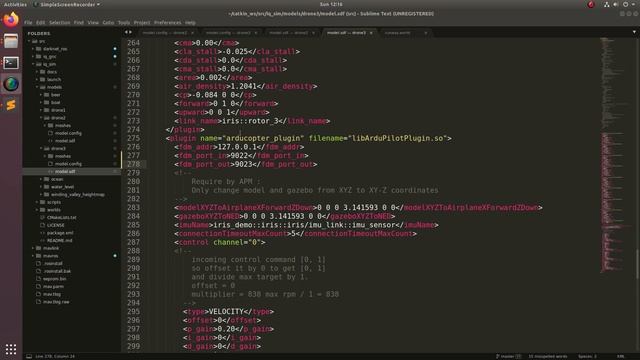
Task: Open the system power menu icon in top bar
Action: pyautogui.click(x=625, y=4)
